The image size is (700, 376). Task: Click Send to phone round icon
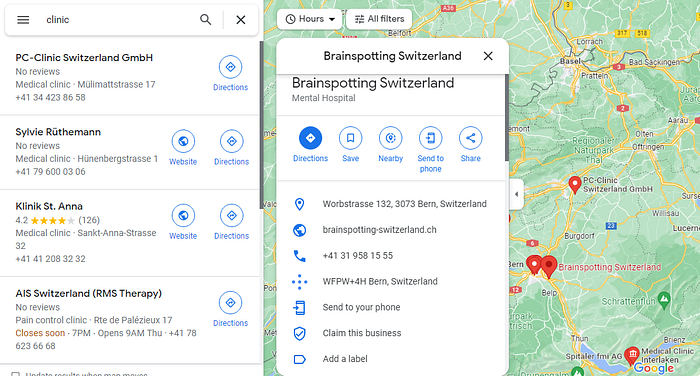point(430,138)
